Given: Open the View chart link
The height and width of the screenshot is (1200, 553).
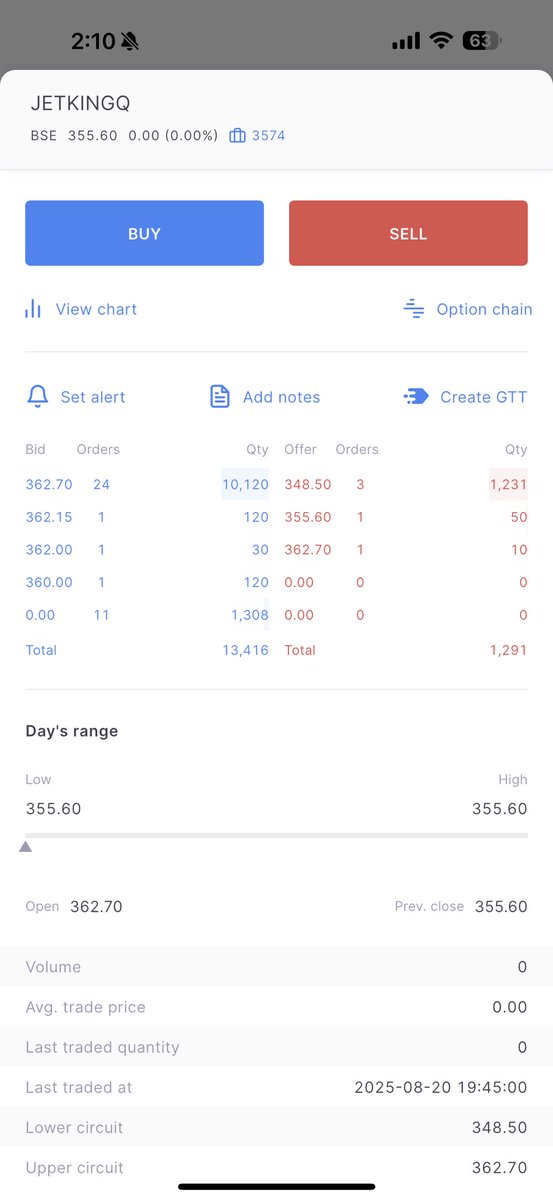Looking at the screenshot, I should click(x=96, y=309).
